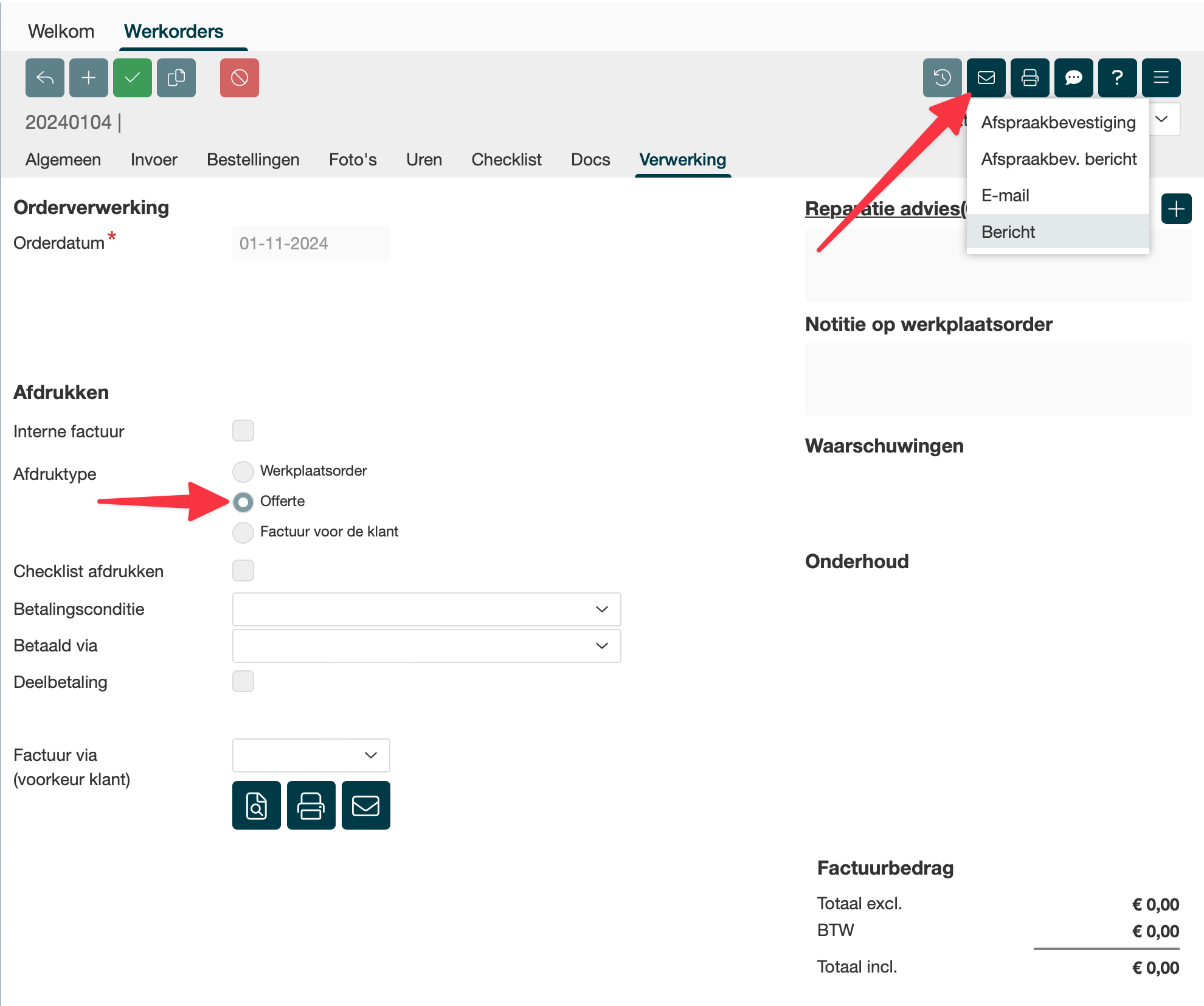This screenshot has width=1204, height=1006.
Task: Open the Betaald via dropdown
Action: tap(426, 646)
